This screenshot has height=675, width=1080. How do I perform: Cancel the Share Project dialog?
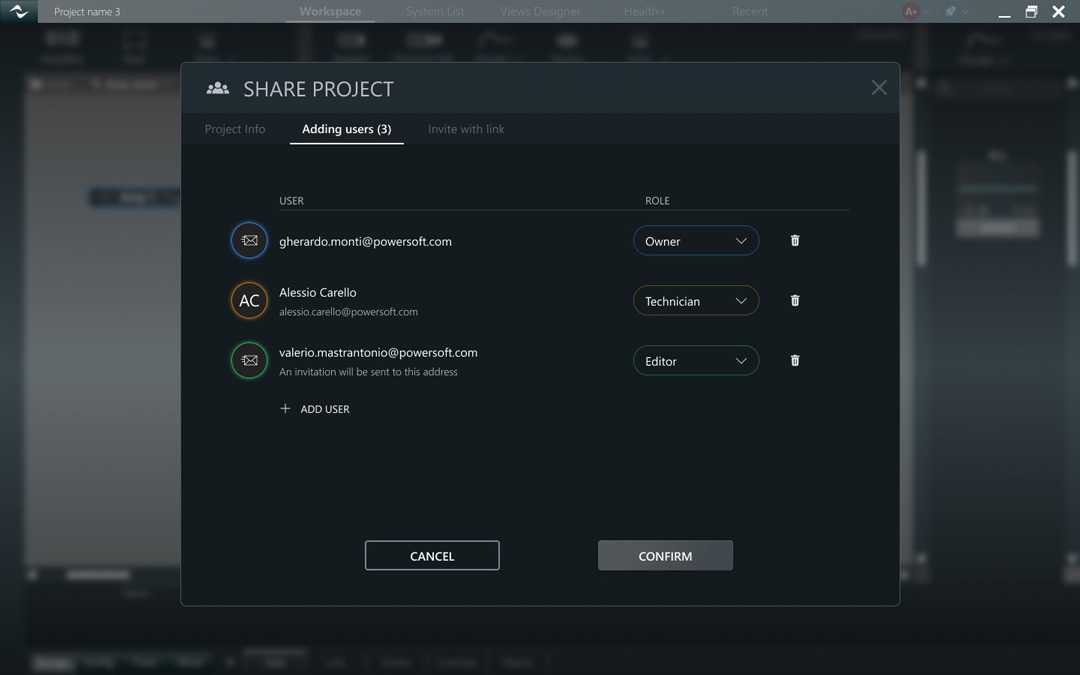coord(432,555)
